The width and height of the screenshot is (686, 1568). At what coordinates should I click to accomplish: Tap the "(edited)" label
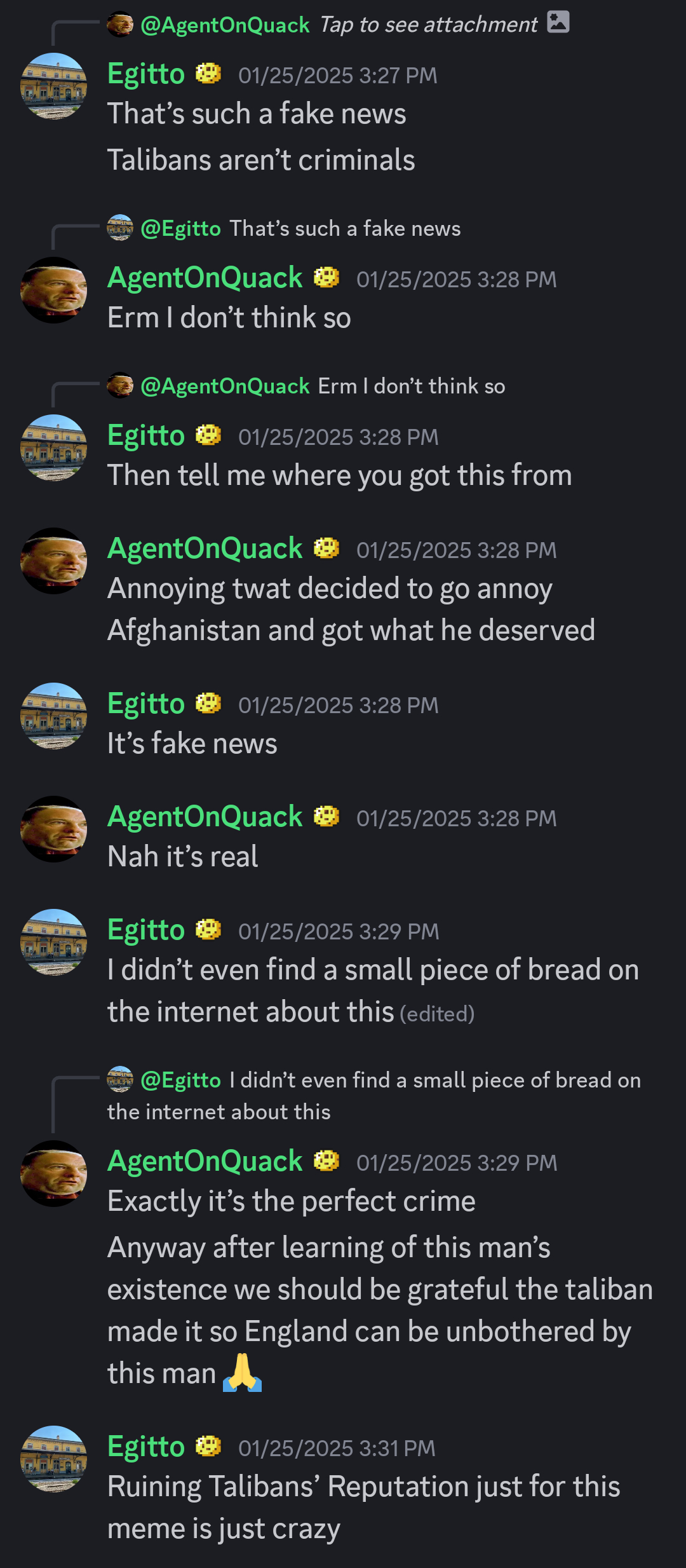coord(437,1014)
